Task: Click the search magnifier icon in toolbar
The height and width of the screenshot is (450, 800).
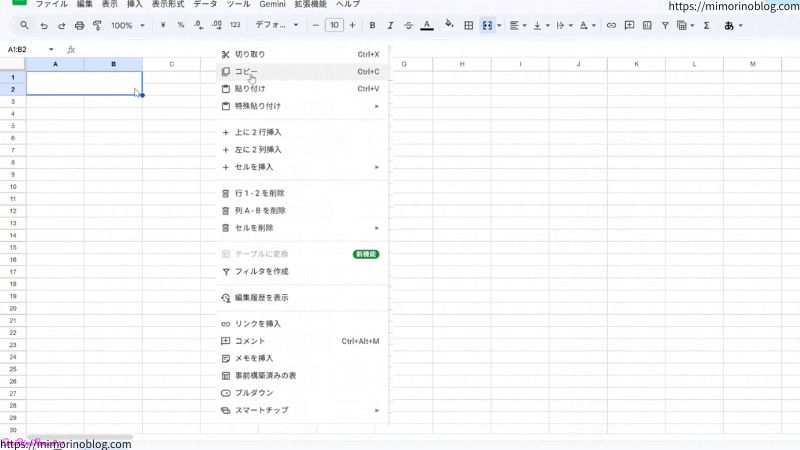Action: point(24,25)
